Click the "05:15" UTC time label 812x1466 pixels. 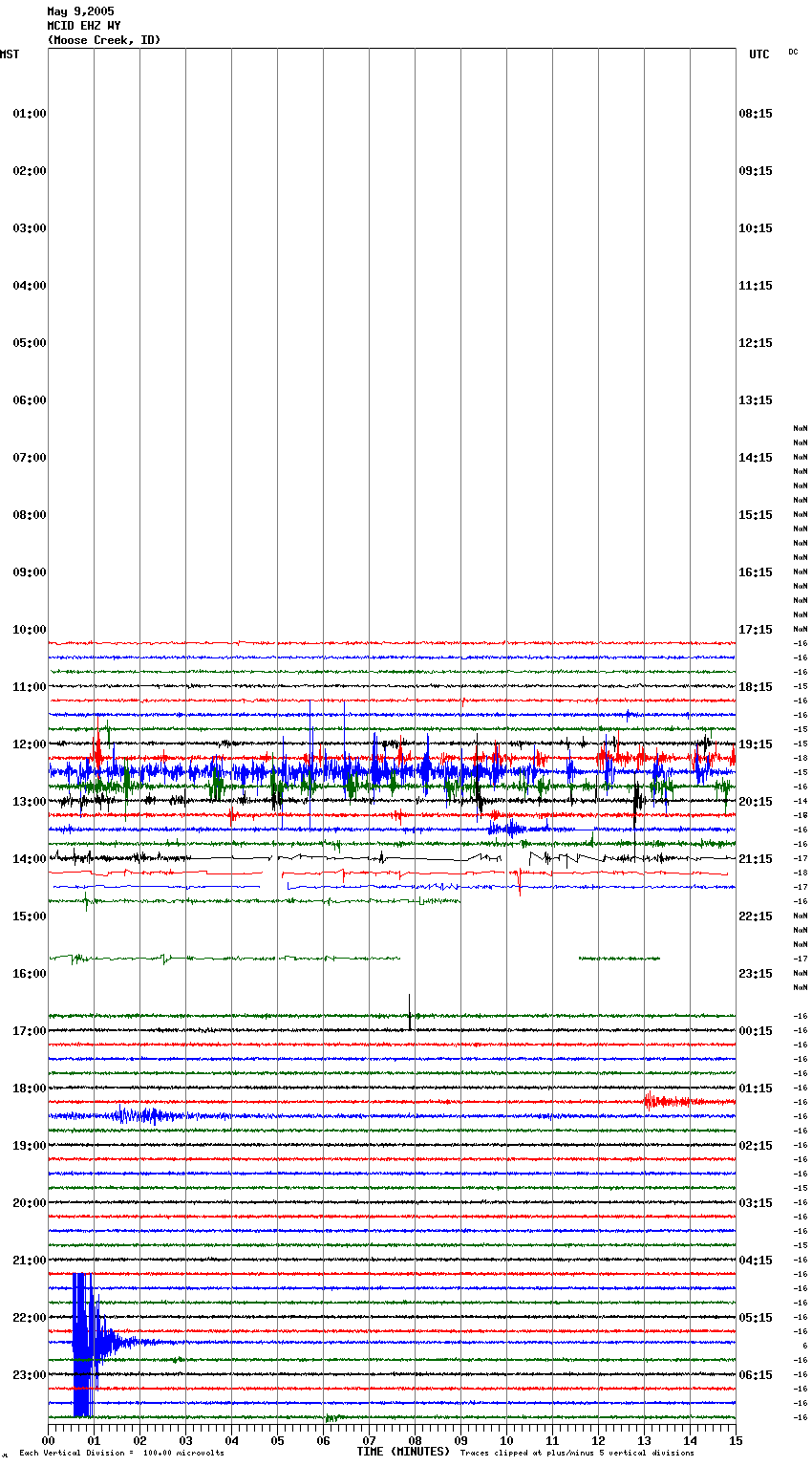756,1318
